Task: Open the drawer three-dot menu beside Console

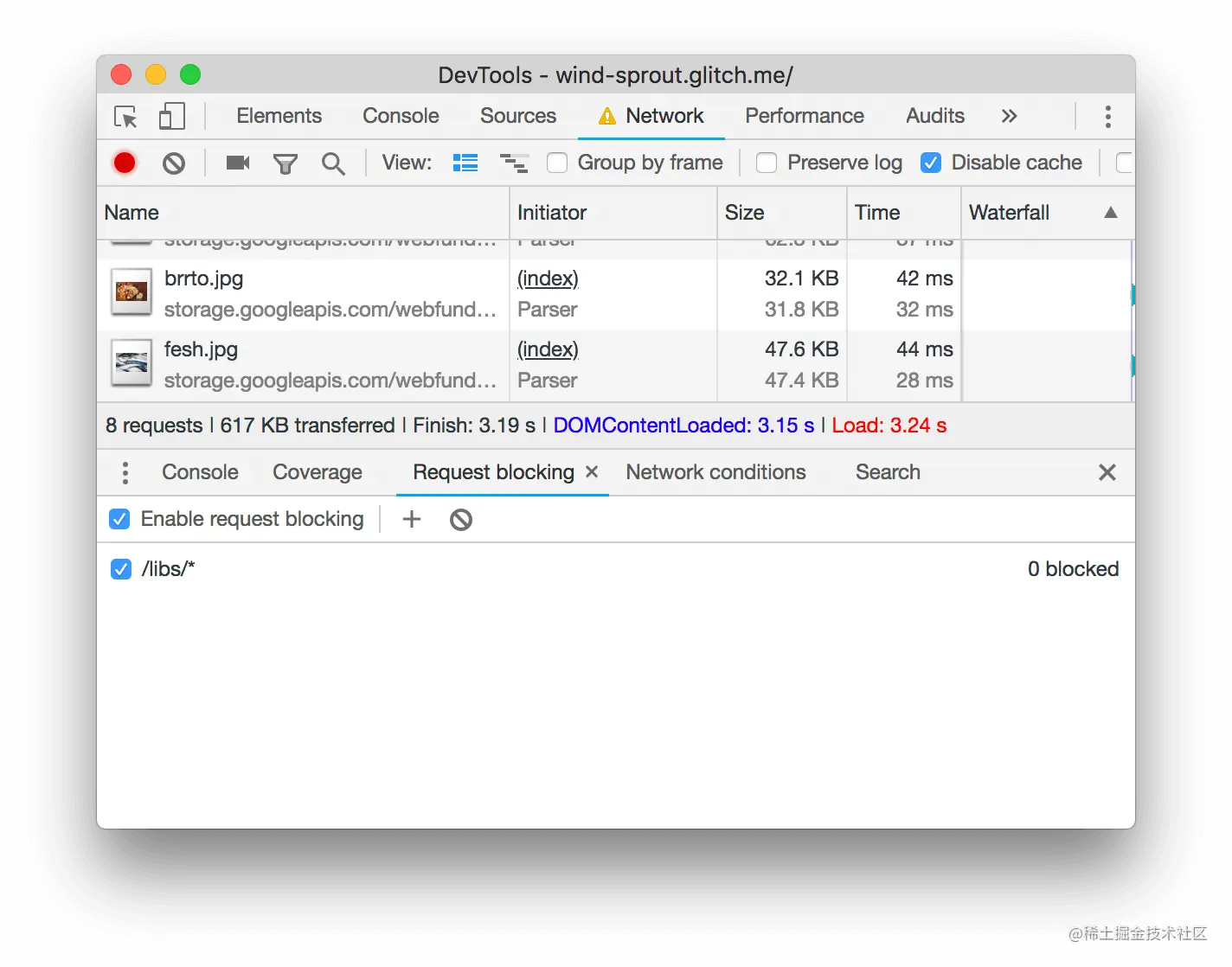Action: pyautogui.click(x=125, y=472)
